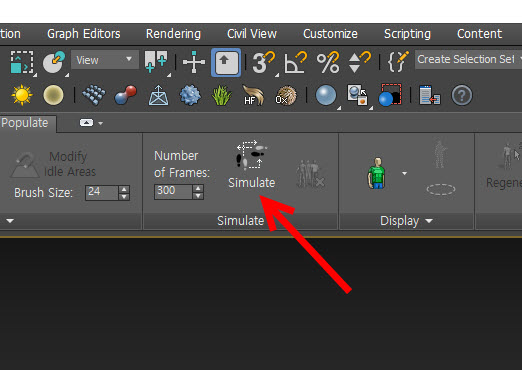Toggle the Percent Snap icon
Screen dimensions: 522x370
click(328, 62)
